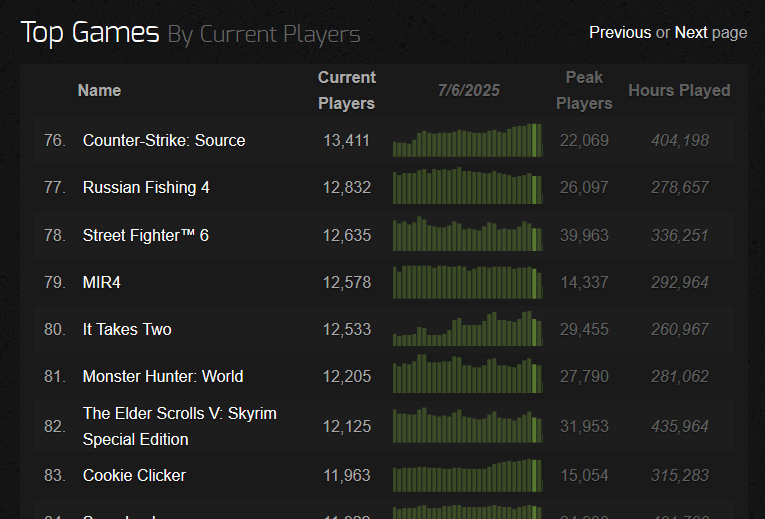The image size is (765, 519).
Task: Click hours played value 278,657
Action: [680, 187]
